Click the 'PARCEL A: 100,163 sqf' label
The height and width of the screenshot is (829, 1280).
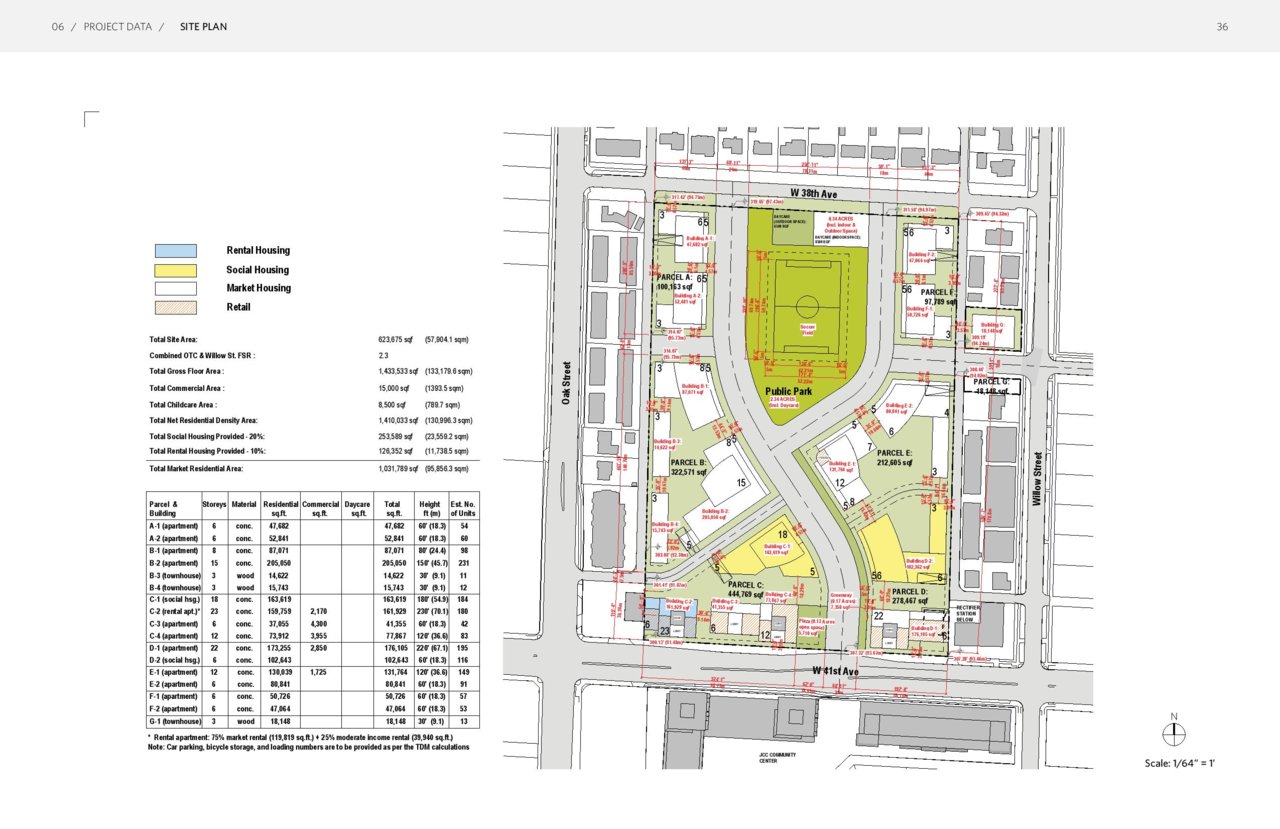point(675,282)
